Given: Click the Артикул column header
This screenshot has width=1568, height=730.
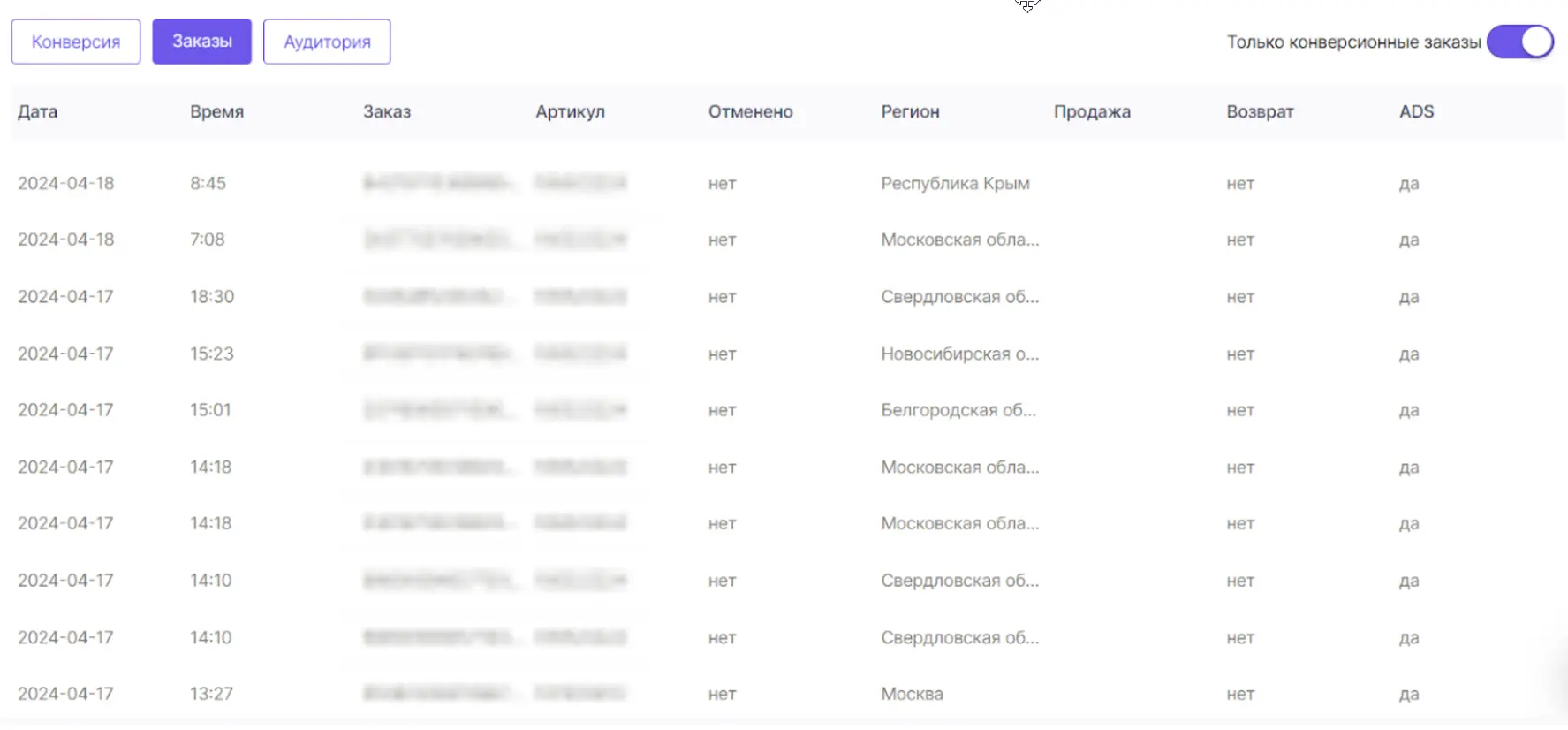Looking at the screenshot, I should [570, 111].
